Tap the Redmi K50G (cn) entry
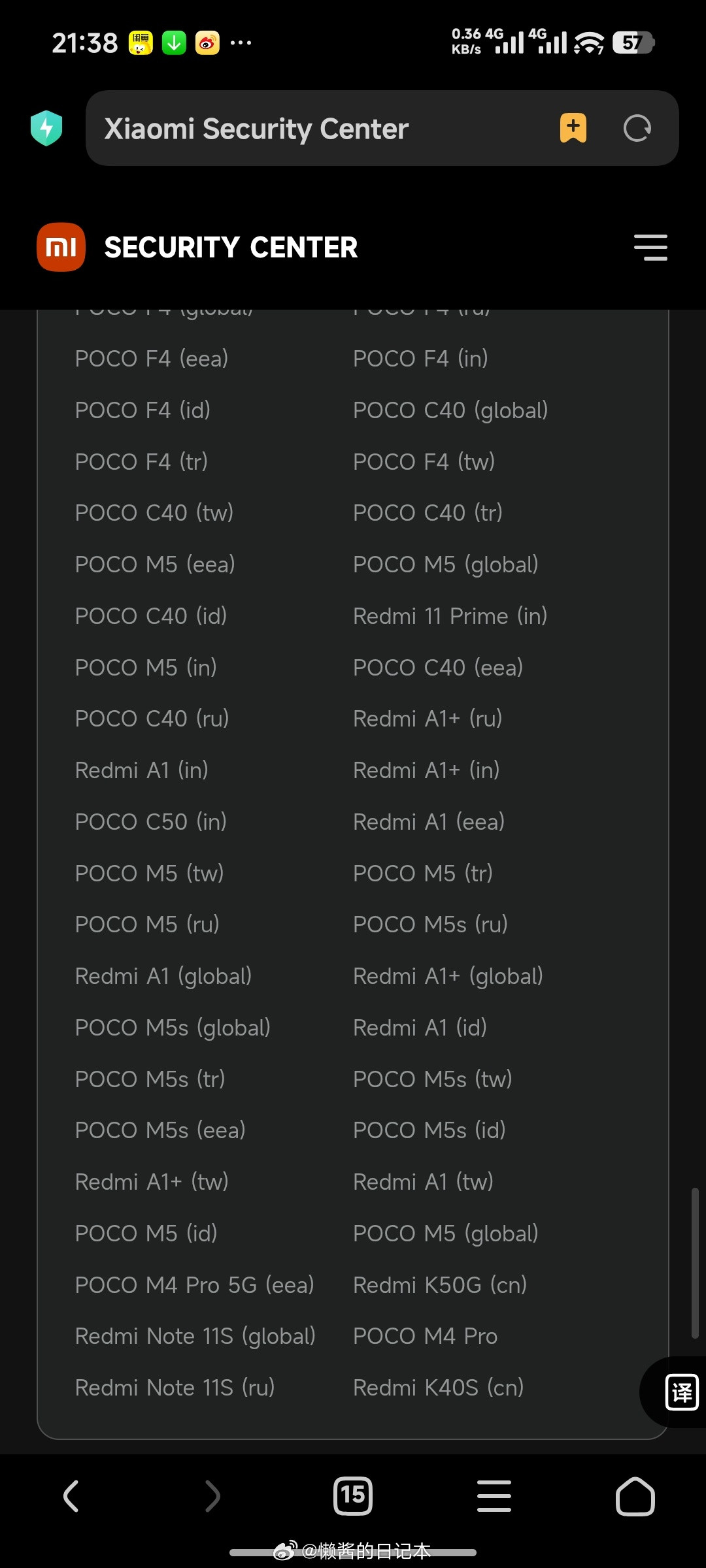This screenshot has height=1568, width=706. tap(440, 1285)
